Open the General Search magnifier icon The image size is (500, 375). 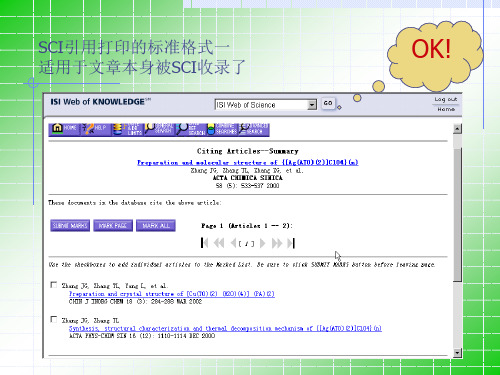click(x=159, y=129)
